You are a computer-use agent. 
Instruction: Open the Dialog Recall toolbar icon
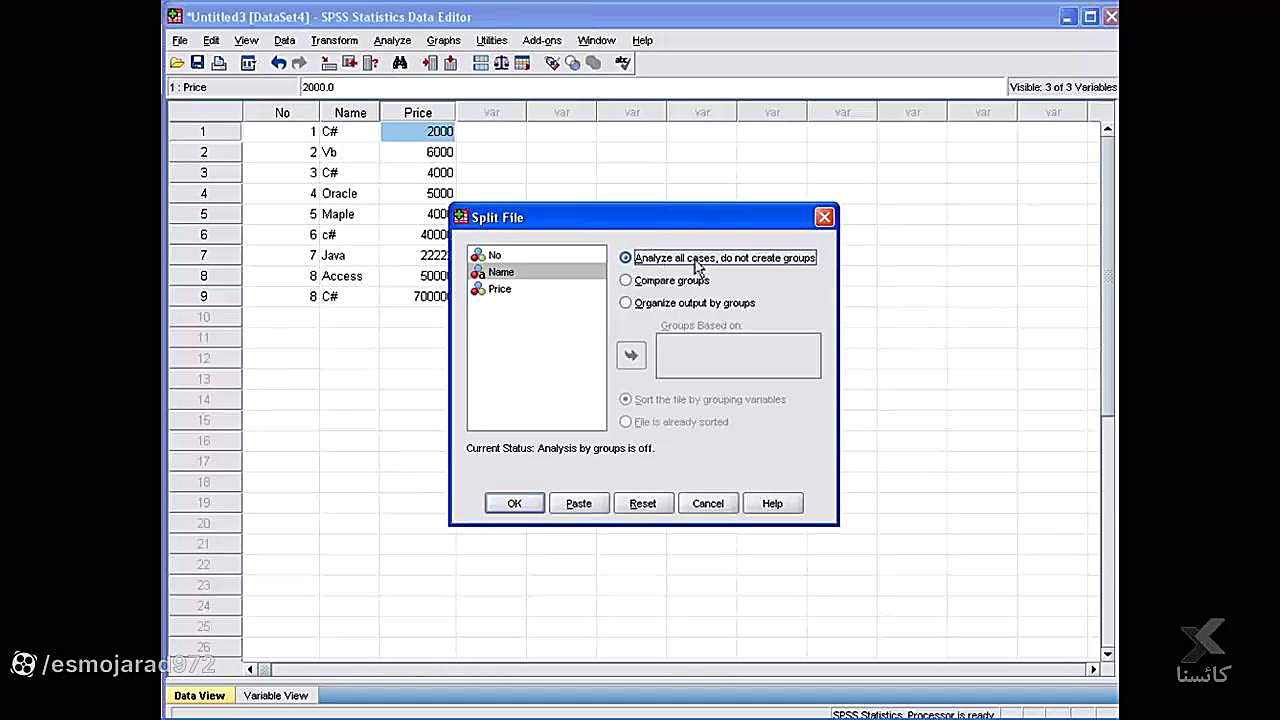tap(248, 63)
